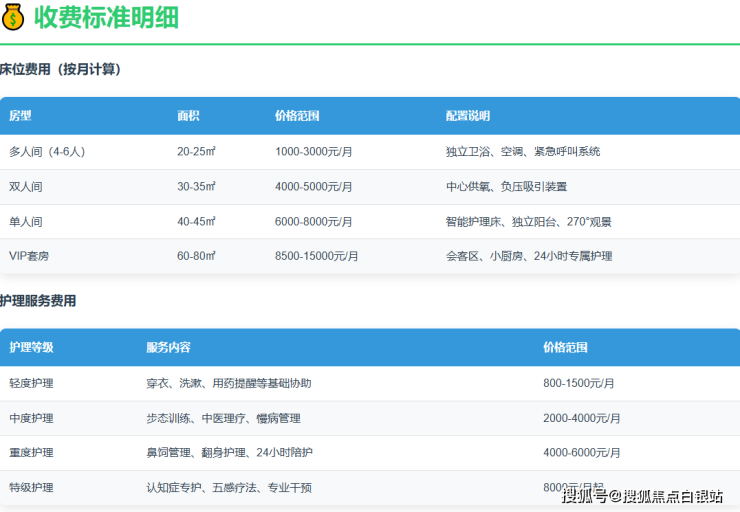Click the money bag icon beside the title
The image size is (740, 512).
[14, 17]
